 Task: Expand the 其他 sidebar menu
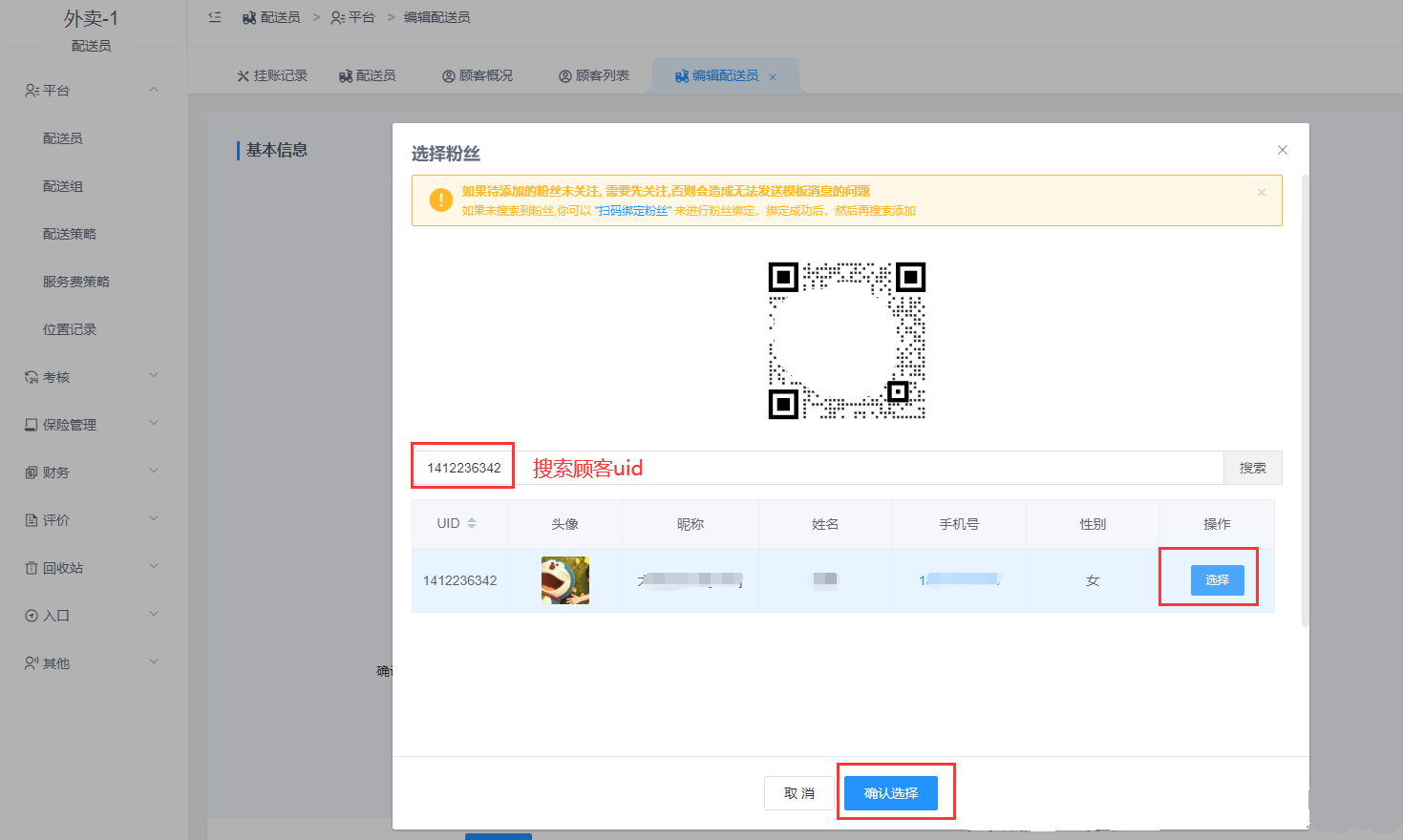pyautogui.click(x=94, y=663)
